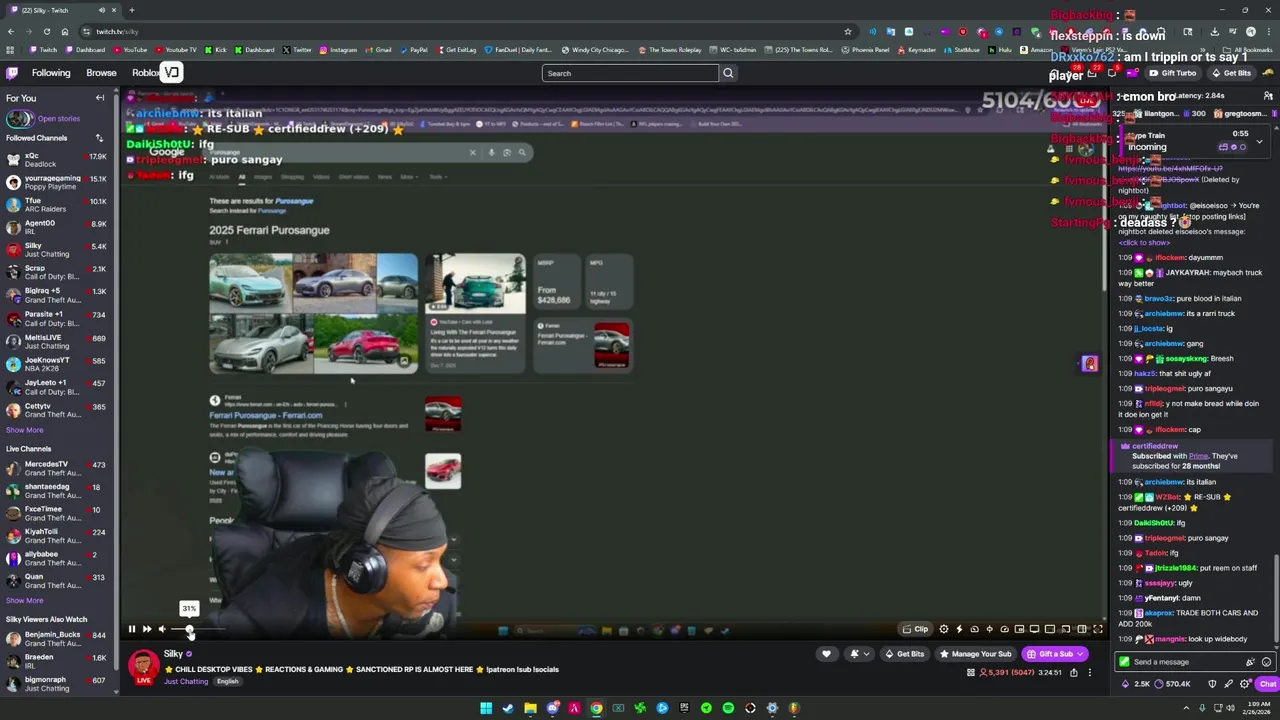Click the English language tag

(x=228, y=682)
